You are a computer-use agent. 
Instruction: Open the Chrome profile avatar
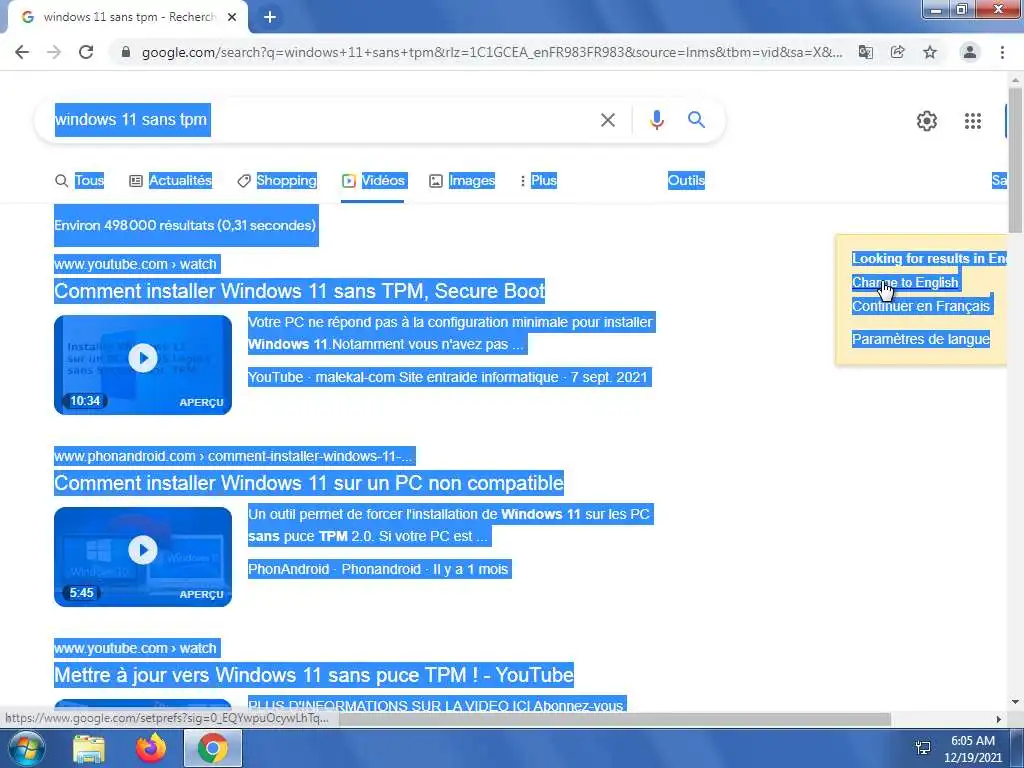[970, 52]
